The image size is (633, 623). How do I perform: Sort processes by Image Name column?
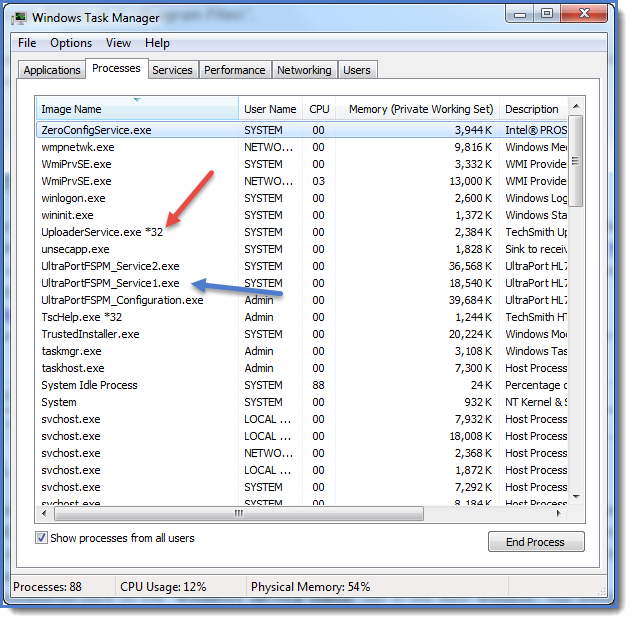tap(137, 109)
